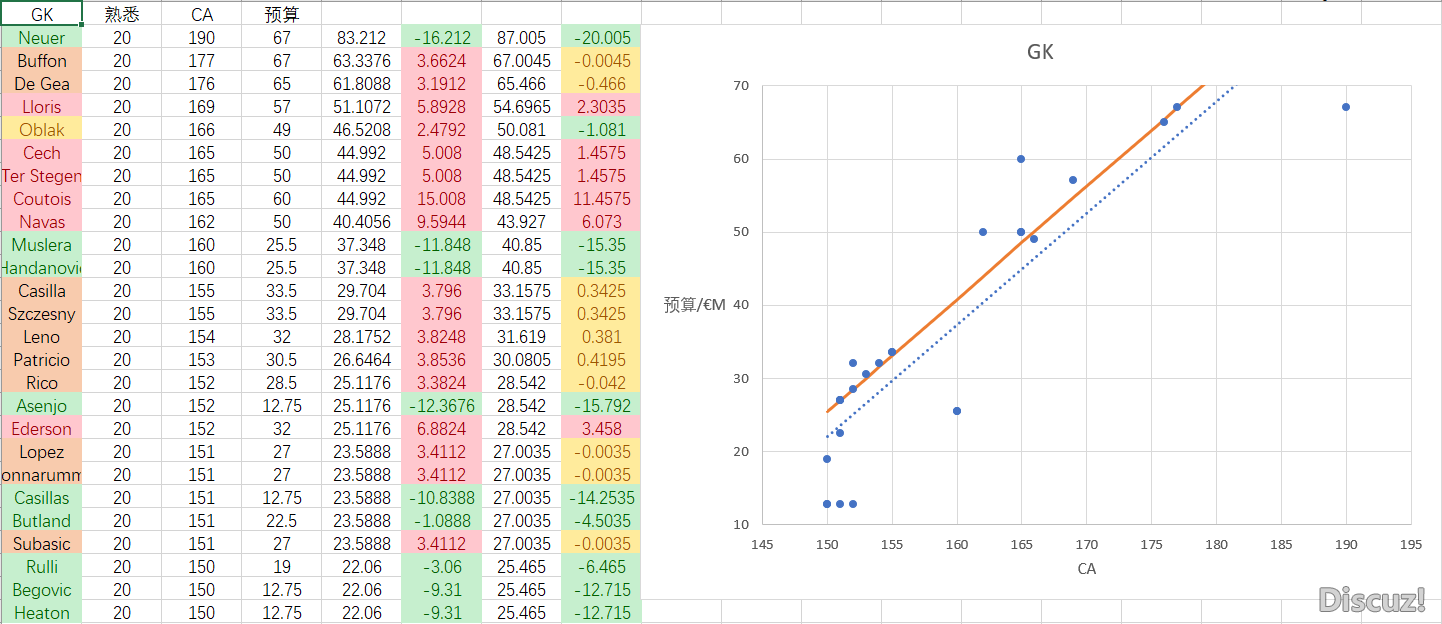1442x624 pixels.
Task: Click the cell containing 87.005
Action: (x=522, y=38)
